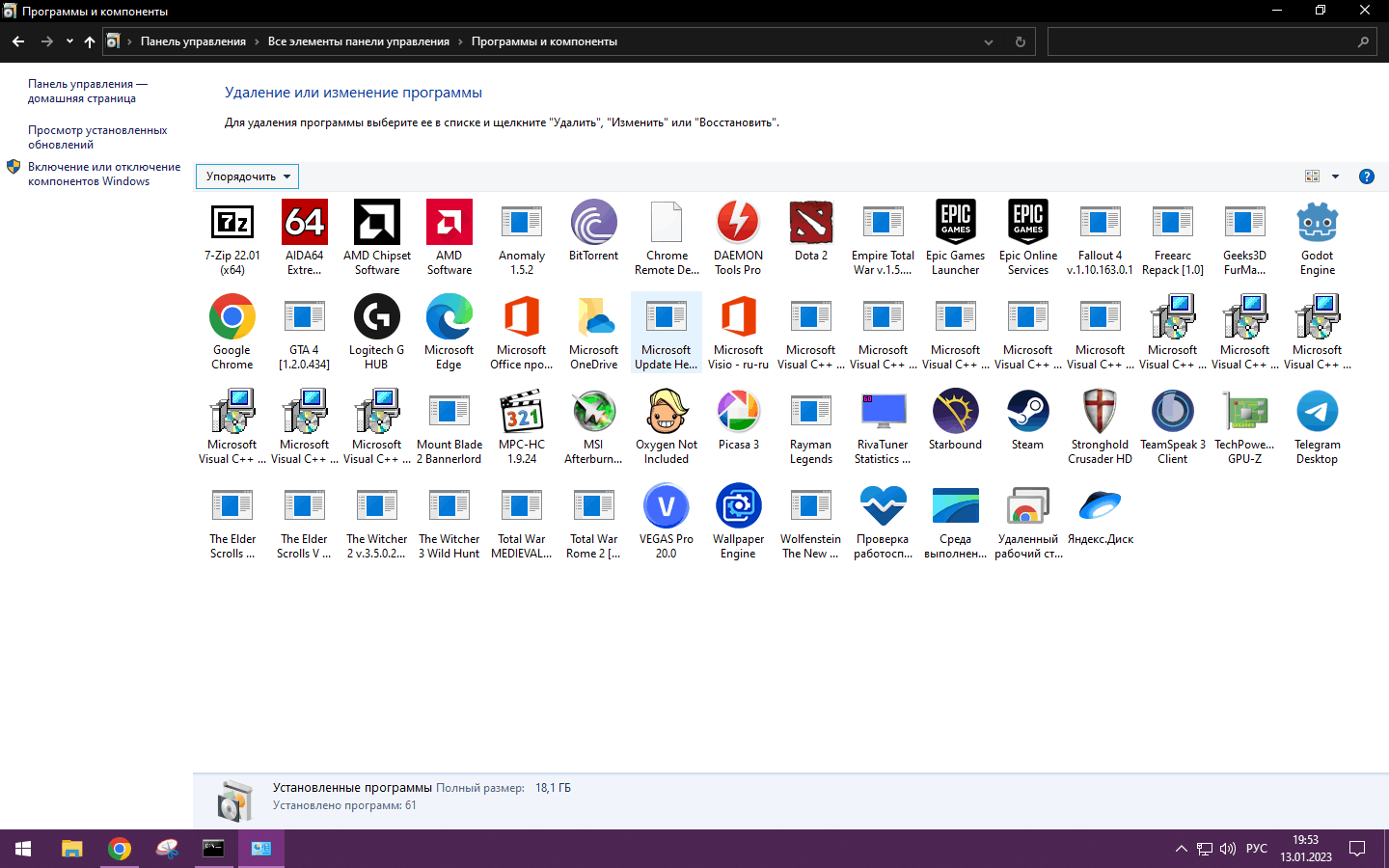Expand address bar history dropdown
The image size is (1389, 868).
pyautogui.click(x=989, y=41)
